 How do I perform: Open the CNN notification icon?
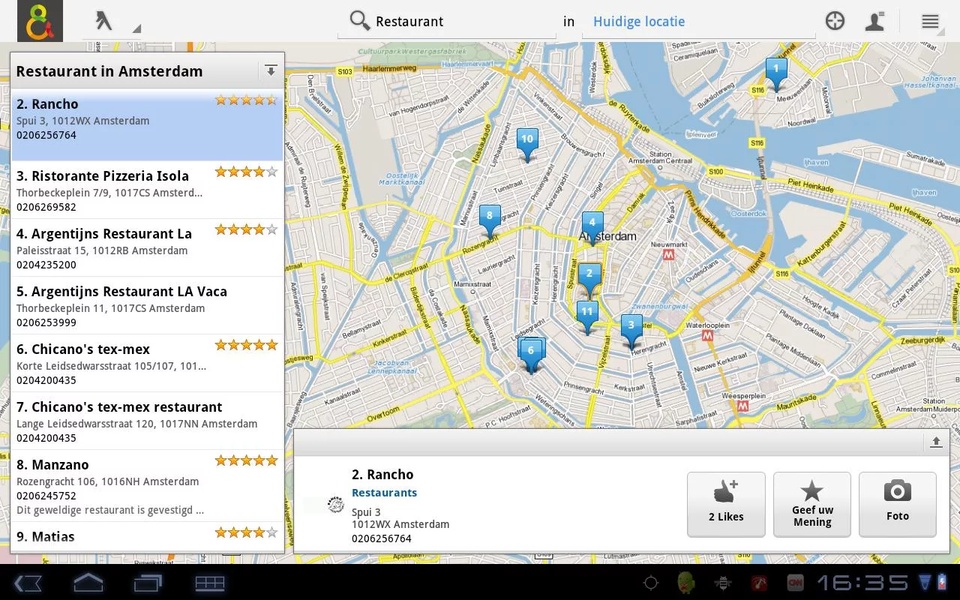[x=795, y=583]
